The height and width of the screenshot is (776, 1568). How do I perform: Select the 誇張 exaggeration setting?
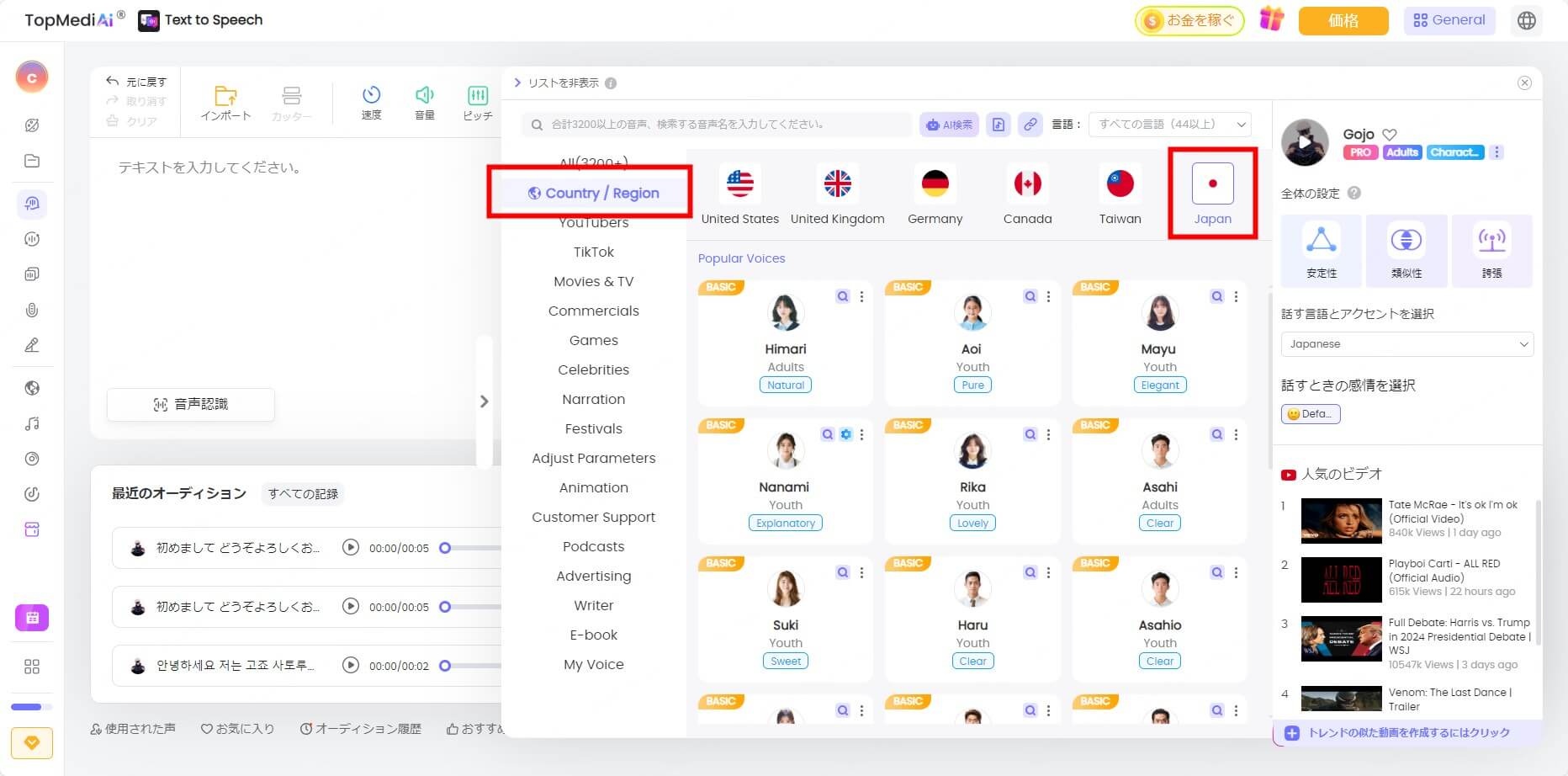tap(1491, 251)
